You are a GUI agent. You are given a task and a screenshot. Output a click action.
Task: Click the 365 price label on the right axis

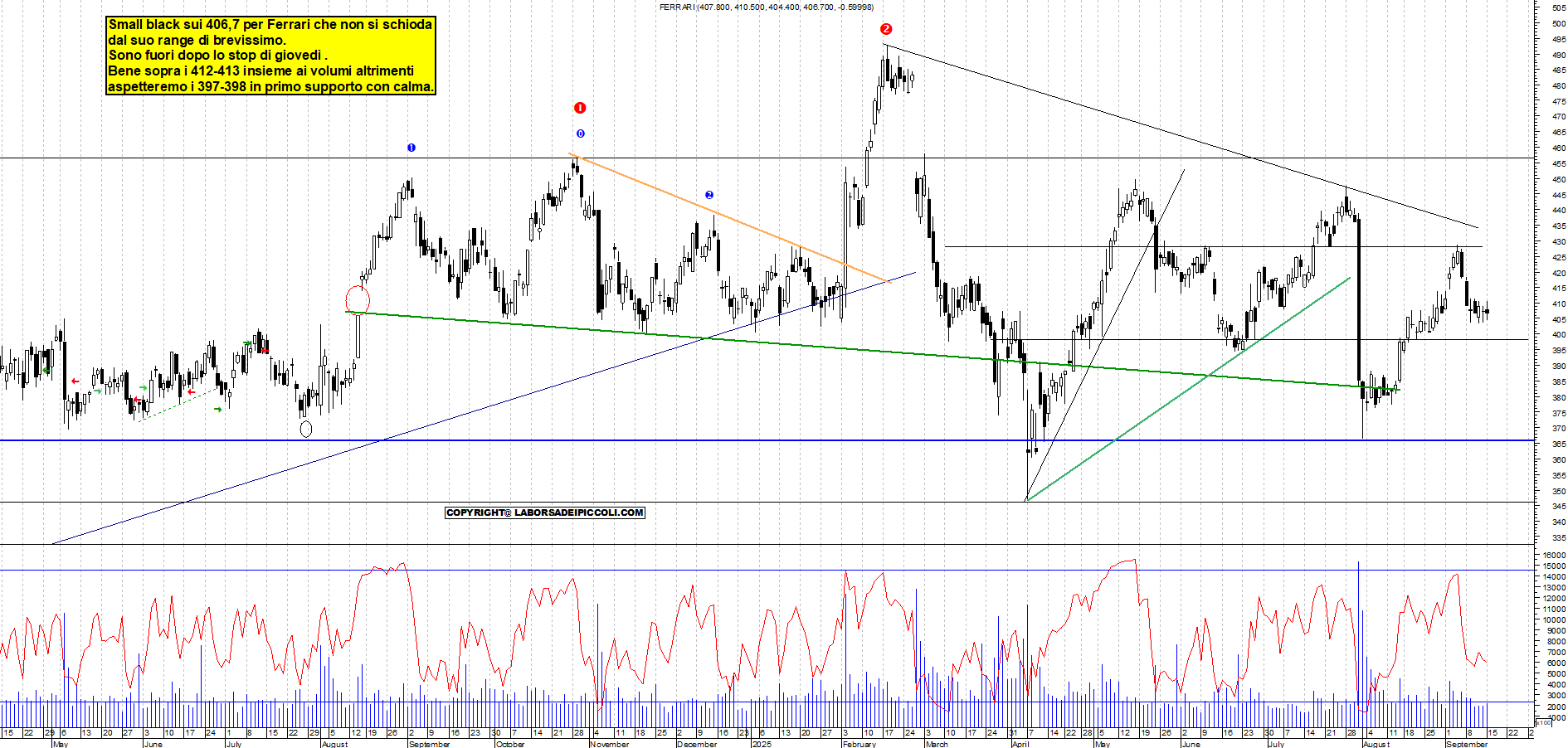coord(1559,444)
